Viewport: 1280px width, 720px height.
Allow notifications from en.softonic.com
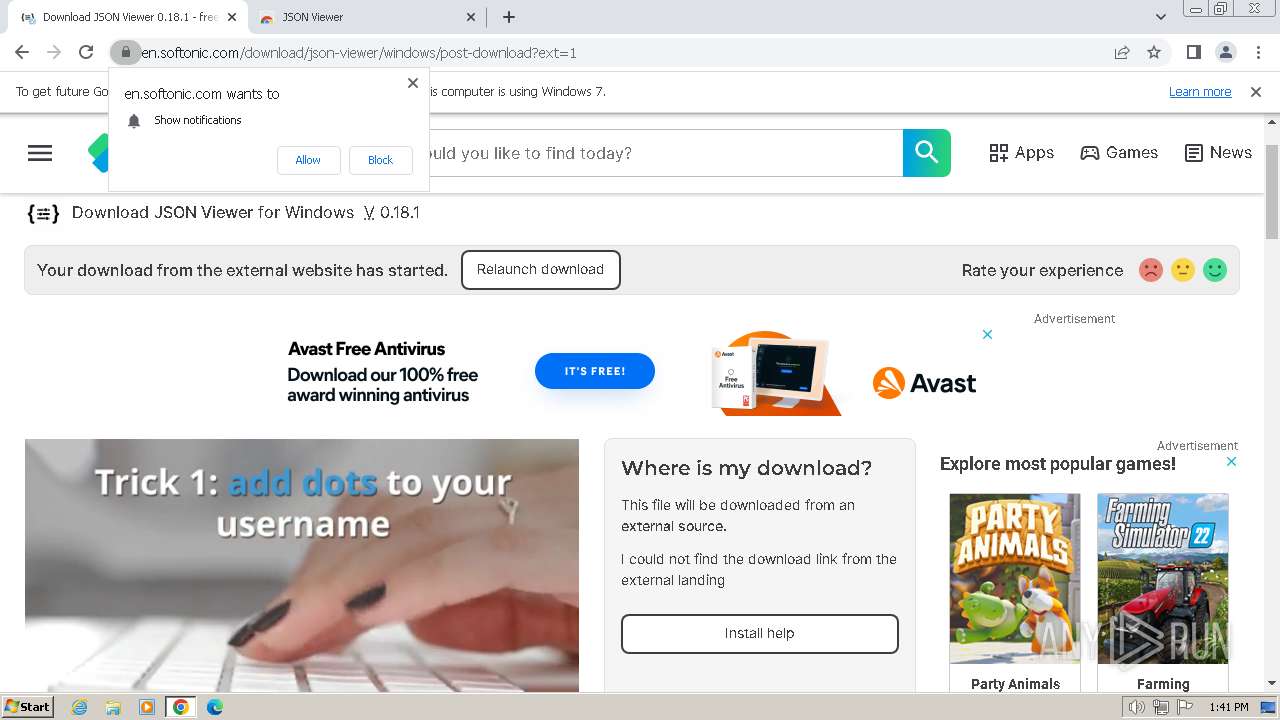tap(308, 160)
